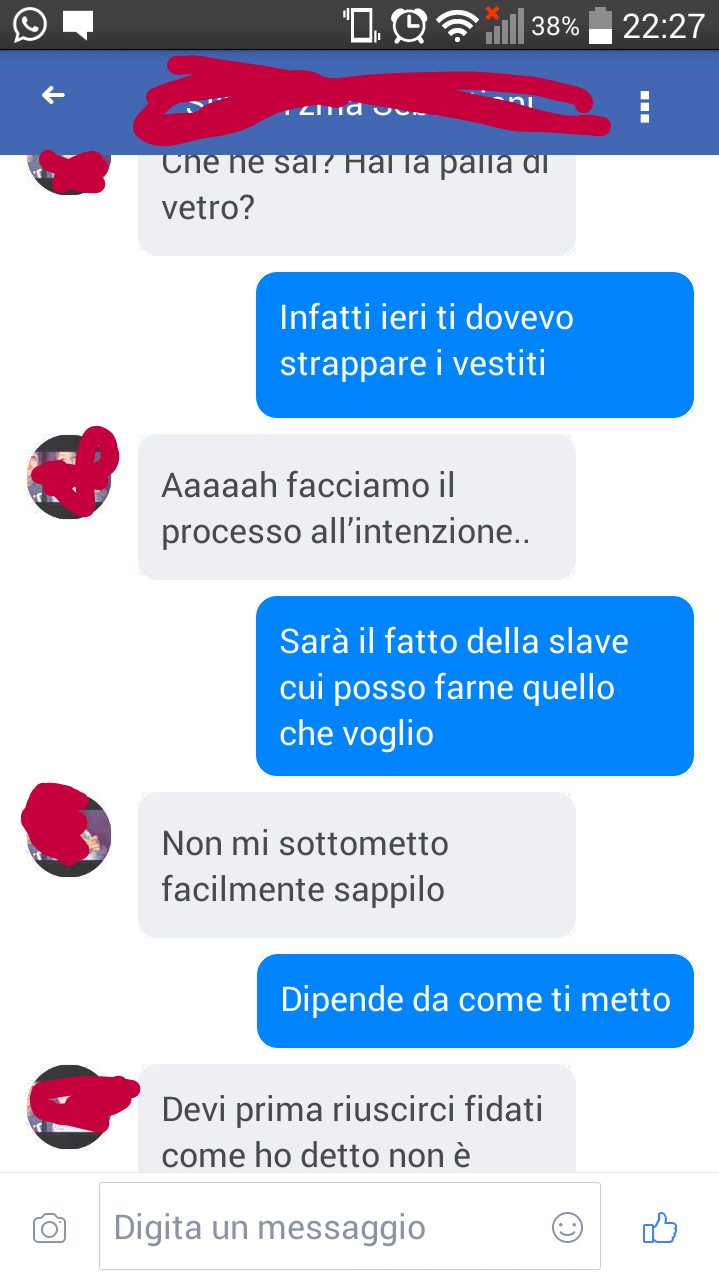Select the "Infatti ieri ti dovevo" message bubble
Image resolution: width=719 pixels, height=1279 pixels.
tap(474, 344)
